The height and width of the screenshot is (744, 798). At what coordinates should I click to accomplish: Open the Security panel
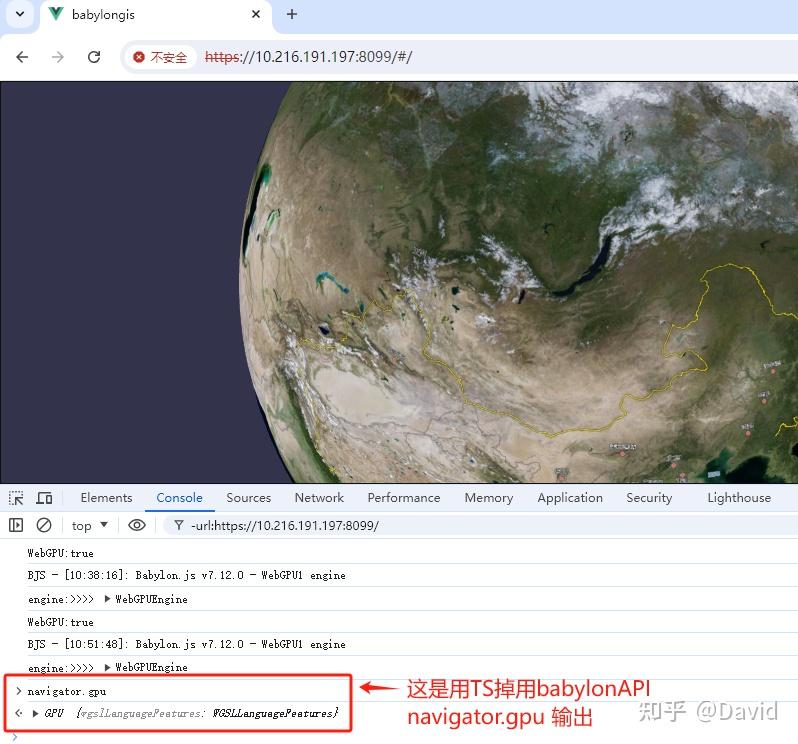[x=649, y=498]
